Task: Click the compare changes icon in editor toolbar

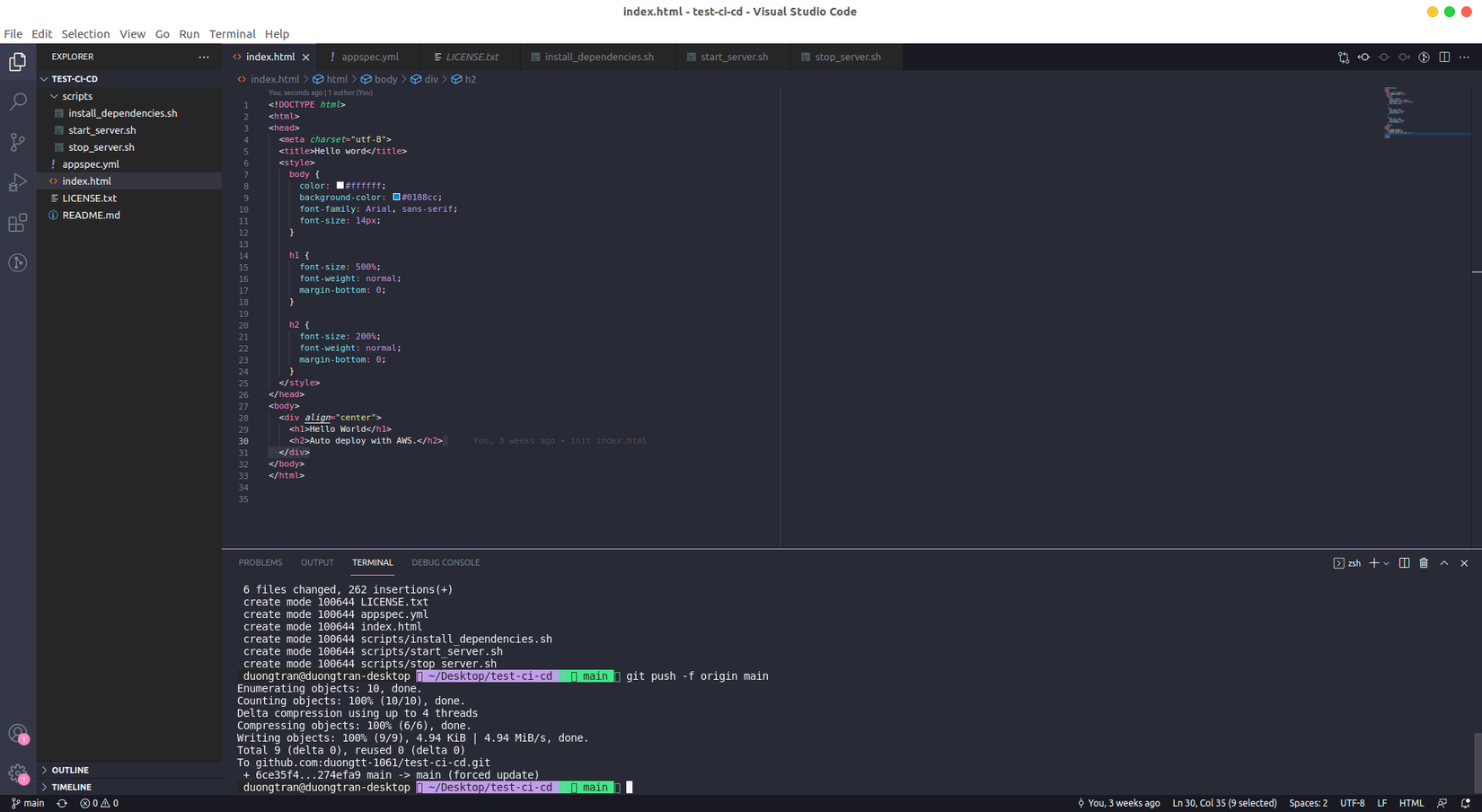Action: coord(1344,57)
